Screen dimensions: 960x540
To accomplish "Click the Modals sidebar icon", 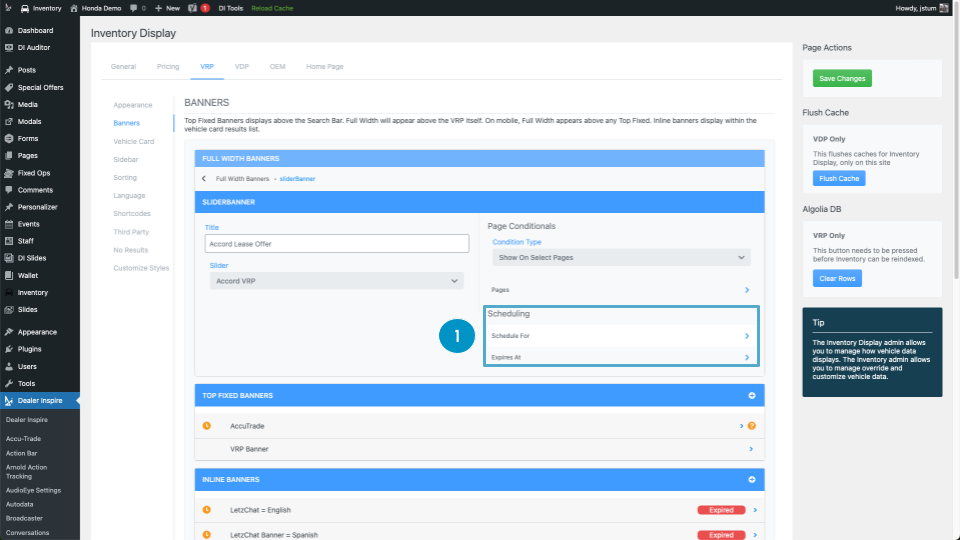I will coord(9,122).
